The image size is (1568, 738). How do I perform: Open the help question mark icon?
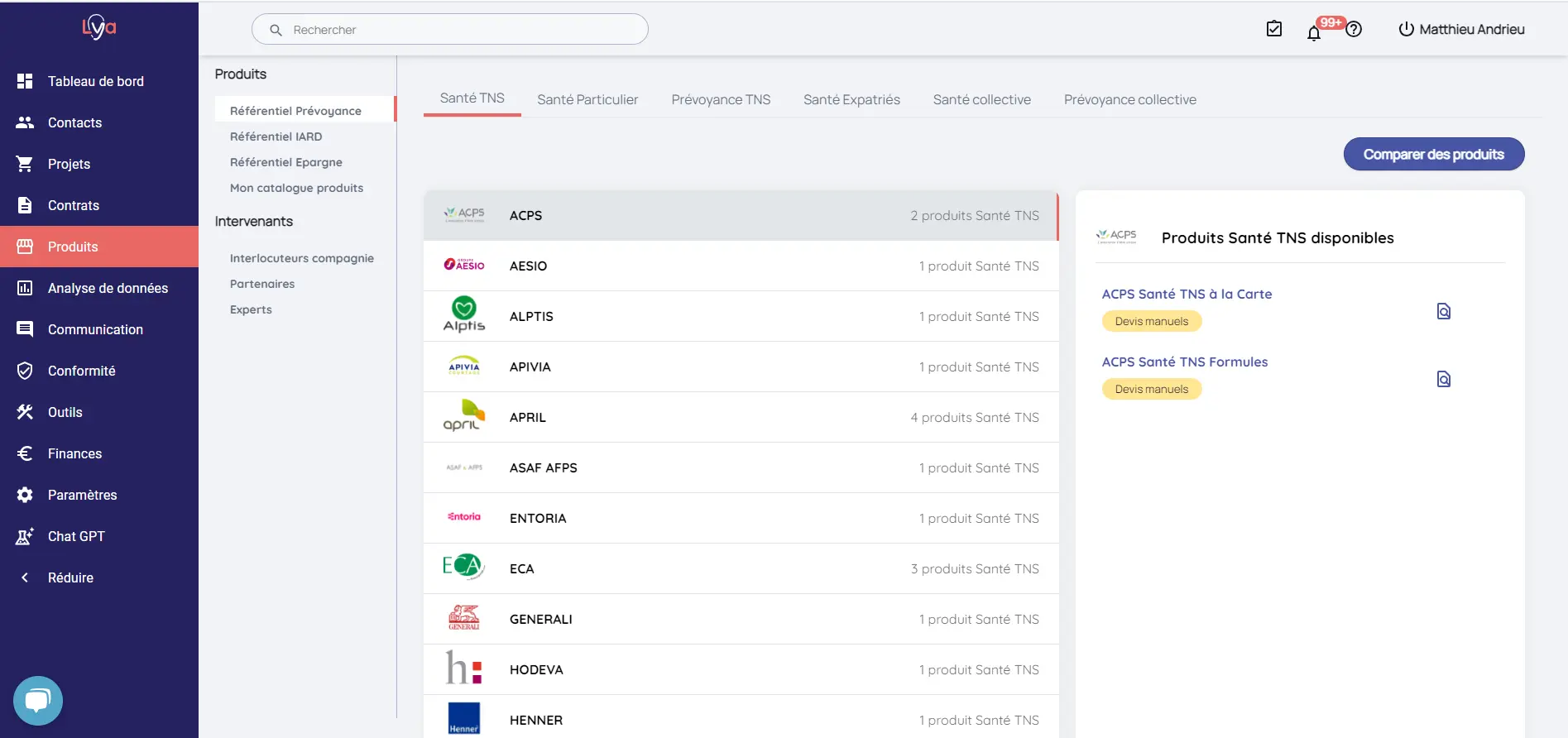click(1354, 29)
